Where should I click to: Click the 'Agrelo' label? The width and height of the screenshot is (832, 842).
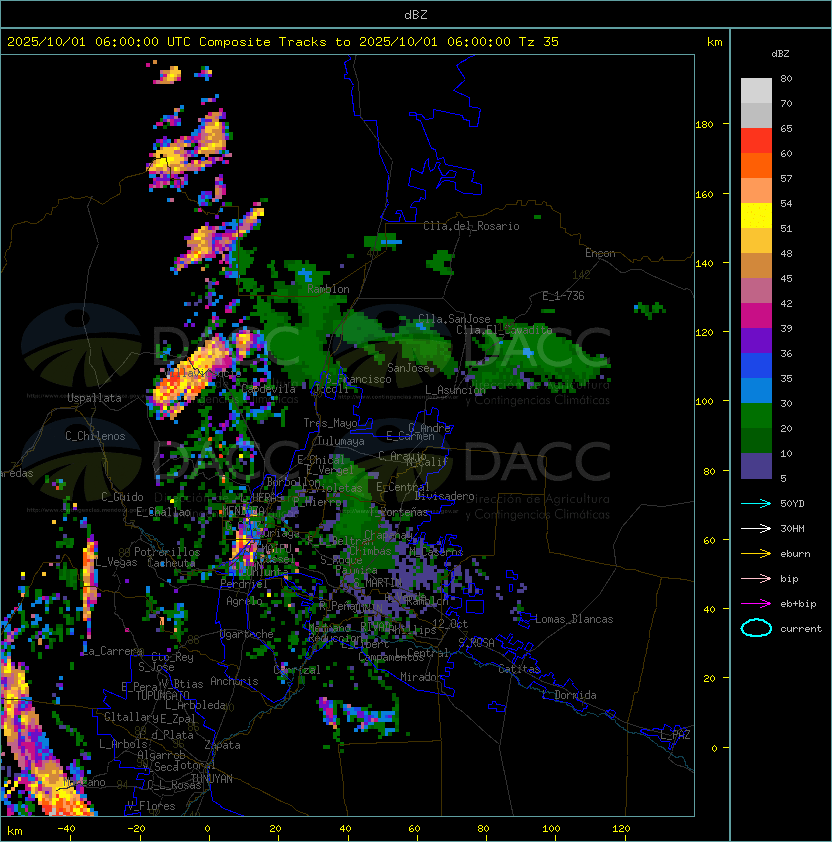tap(244, 601)
